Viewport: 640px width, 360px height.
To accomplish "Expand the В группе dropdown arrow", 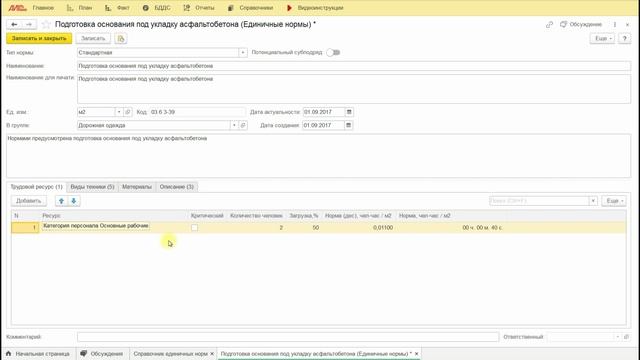I will 234,125.
